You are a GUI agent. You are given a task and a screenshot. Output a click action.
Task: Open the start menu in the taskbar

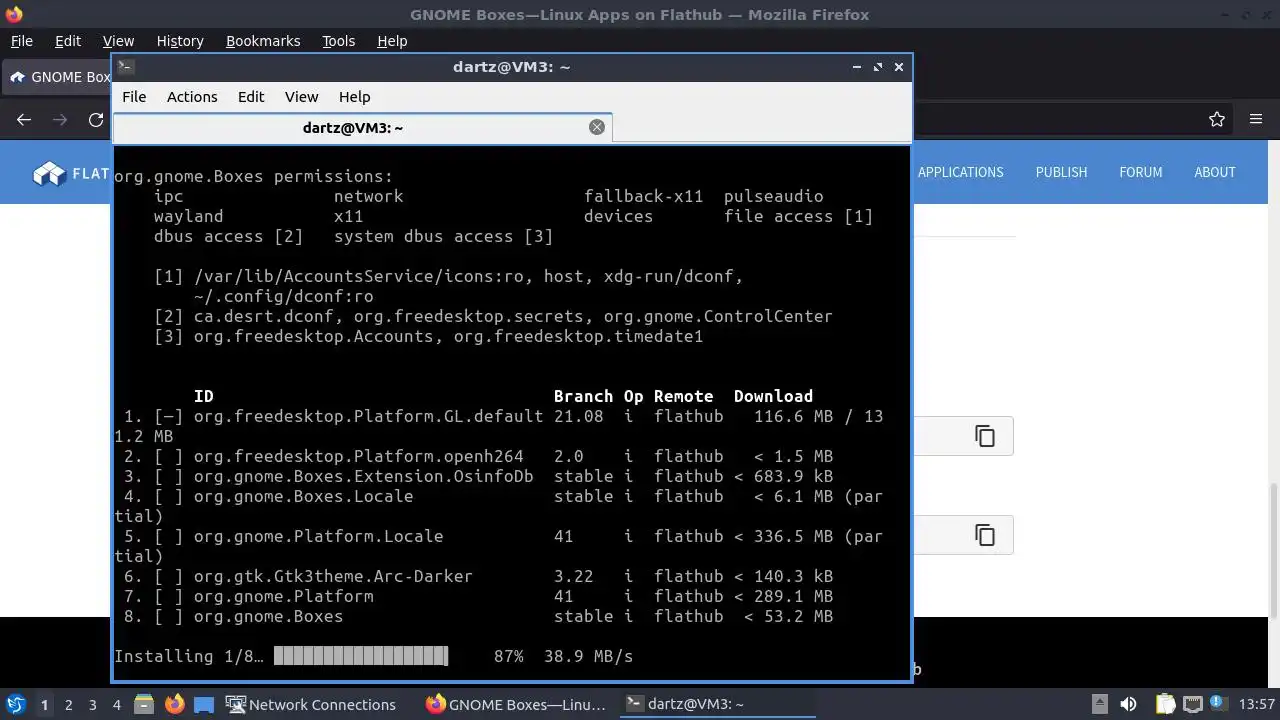coord(15,704)
